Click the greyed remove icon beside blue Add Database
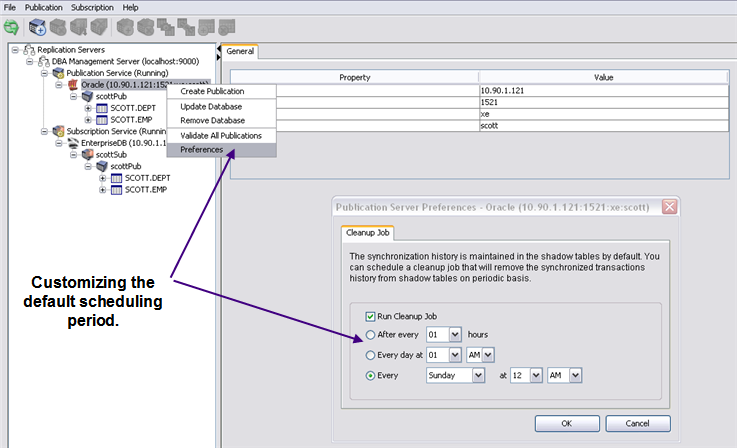 click(58, 27)
